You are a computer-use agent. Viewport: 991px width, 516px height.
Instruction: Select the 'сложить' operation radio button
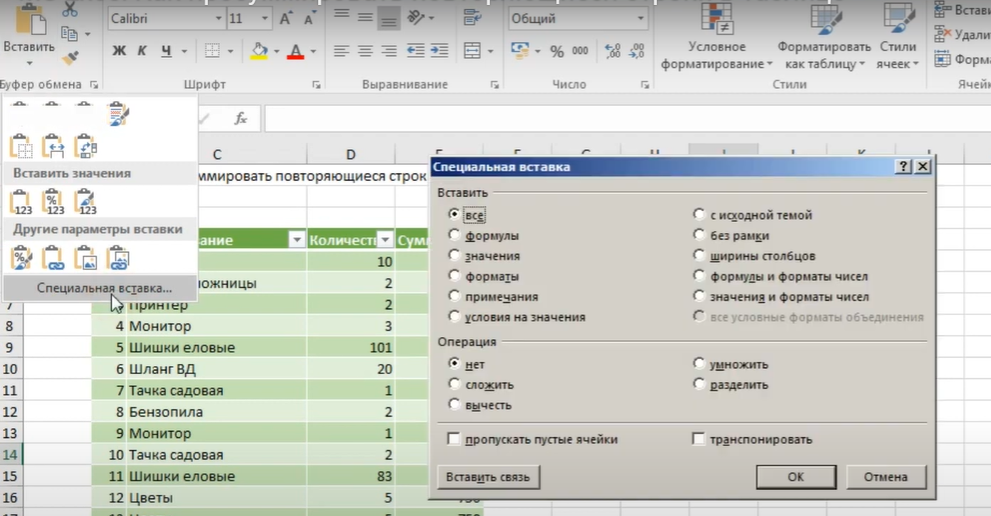455,384
